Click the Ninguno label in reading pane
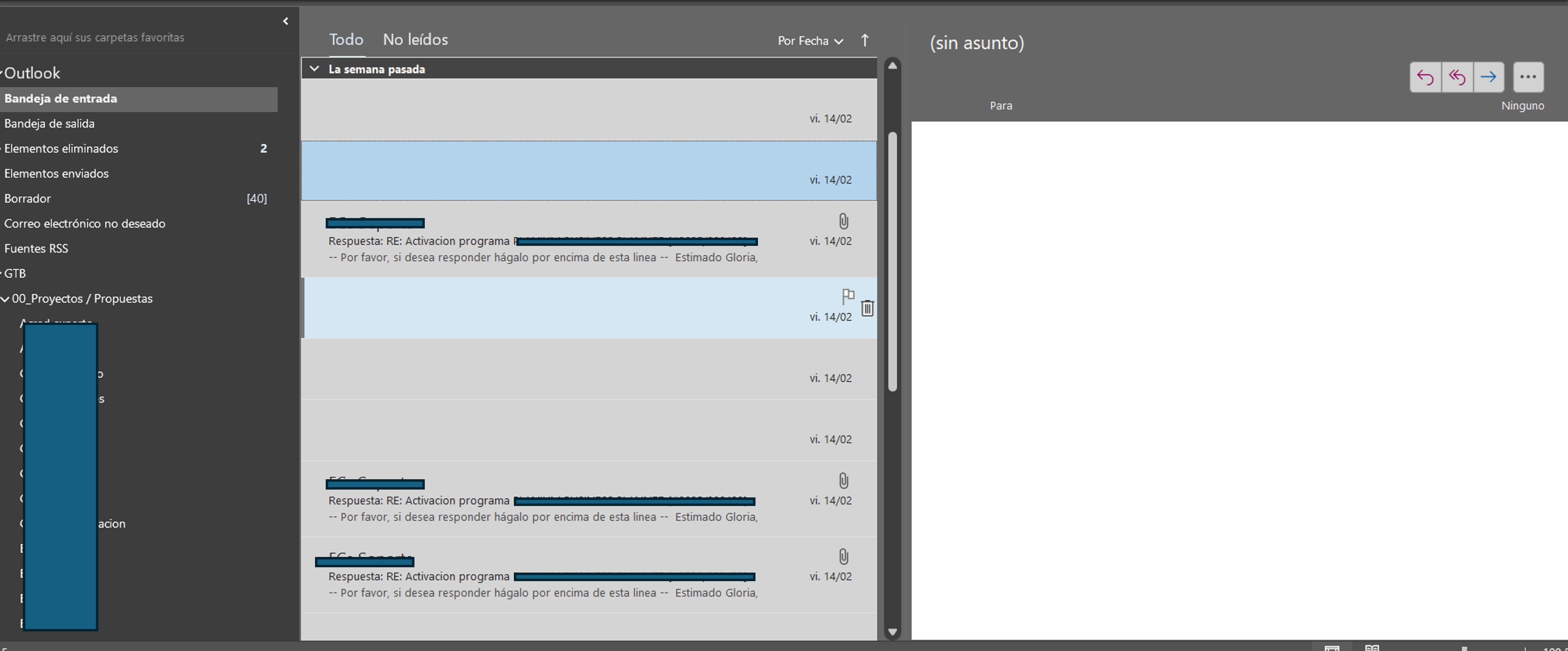Screen dimensions: 1568x651 pos(1522,106)
